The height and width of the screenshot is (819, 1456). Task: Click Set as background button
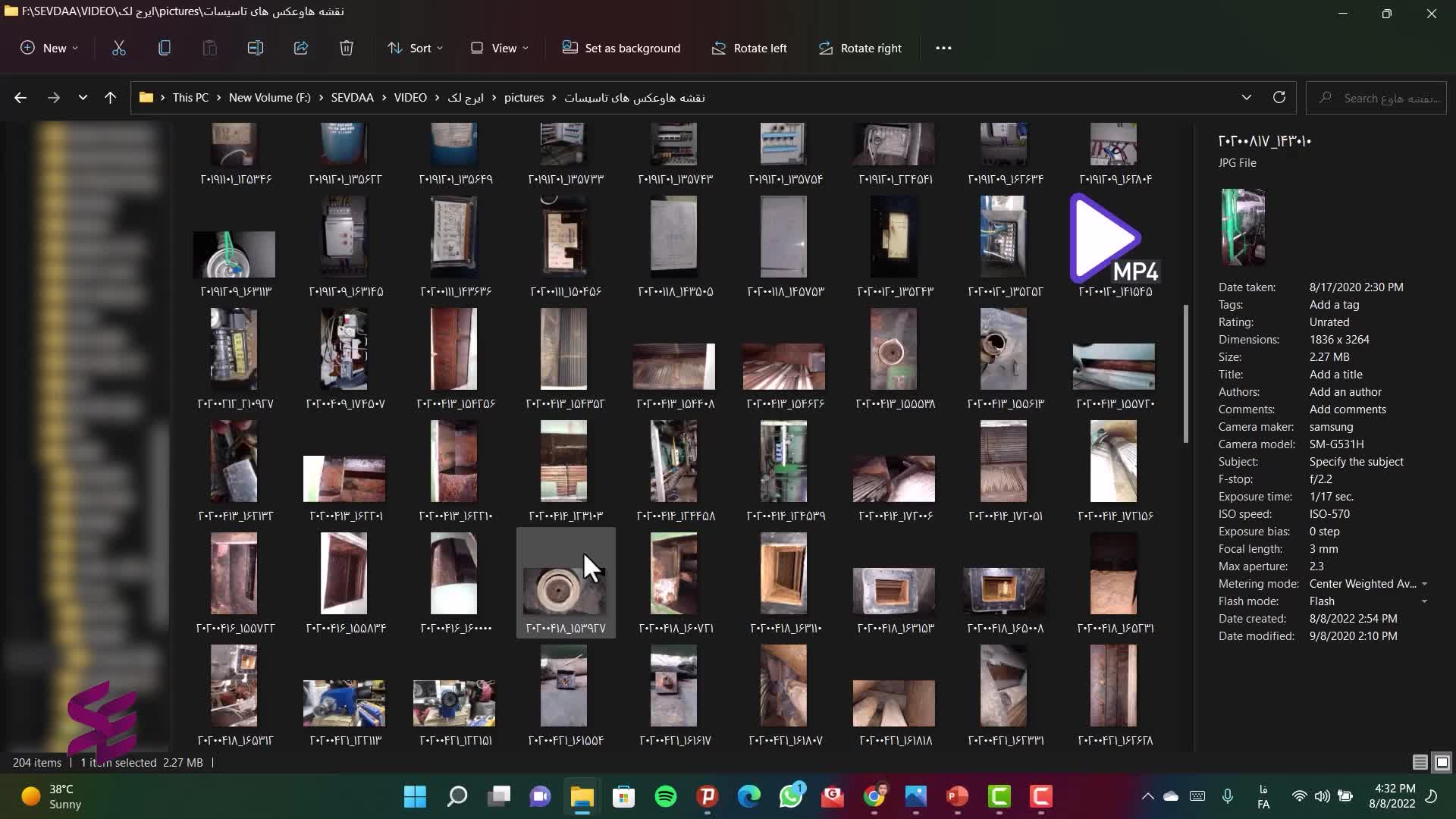tap(621, 48)
